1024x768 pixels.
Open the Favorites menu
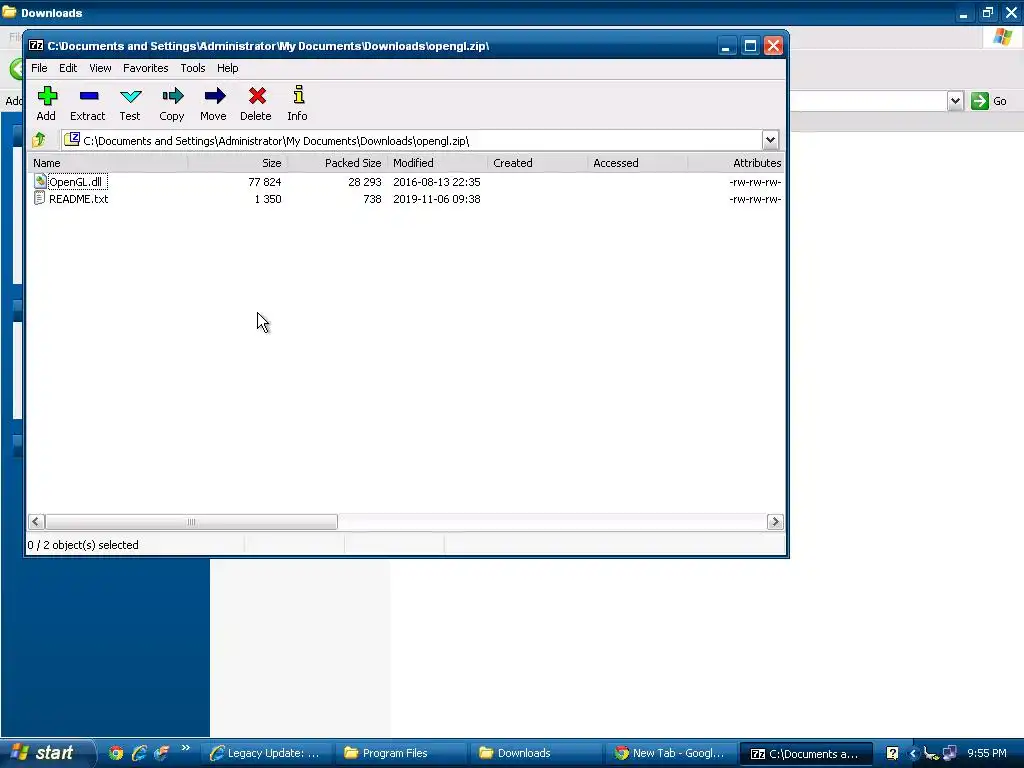tap(146, 68)
